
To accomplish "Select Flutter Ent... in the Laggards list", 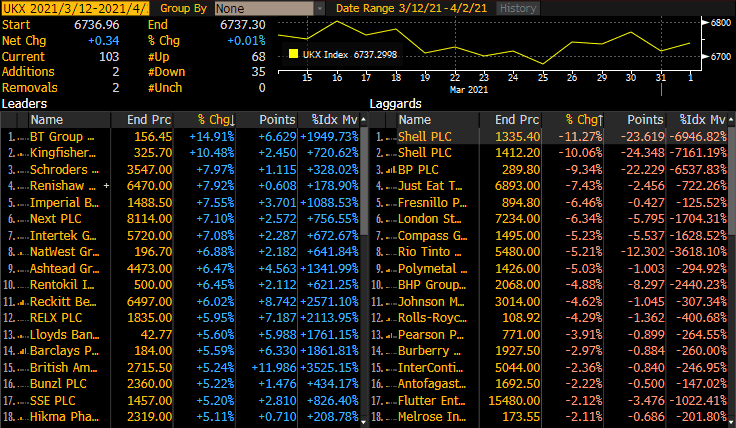I will tap(548, 400).
